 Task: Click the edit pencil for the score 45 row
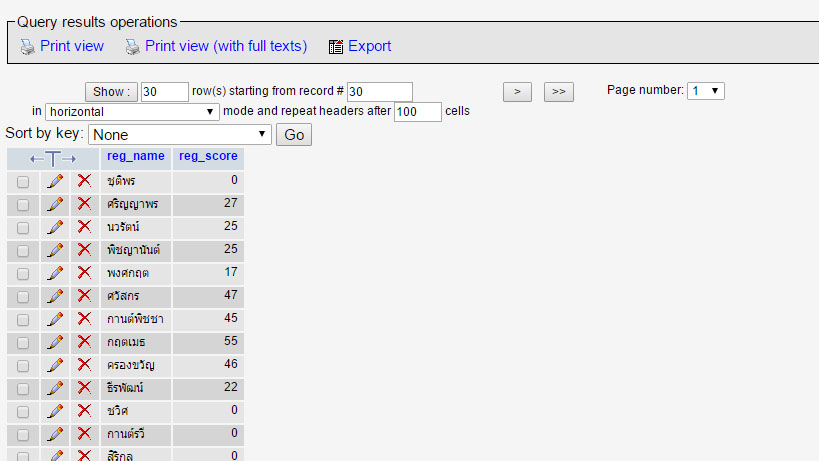click(55, 319)
